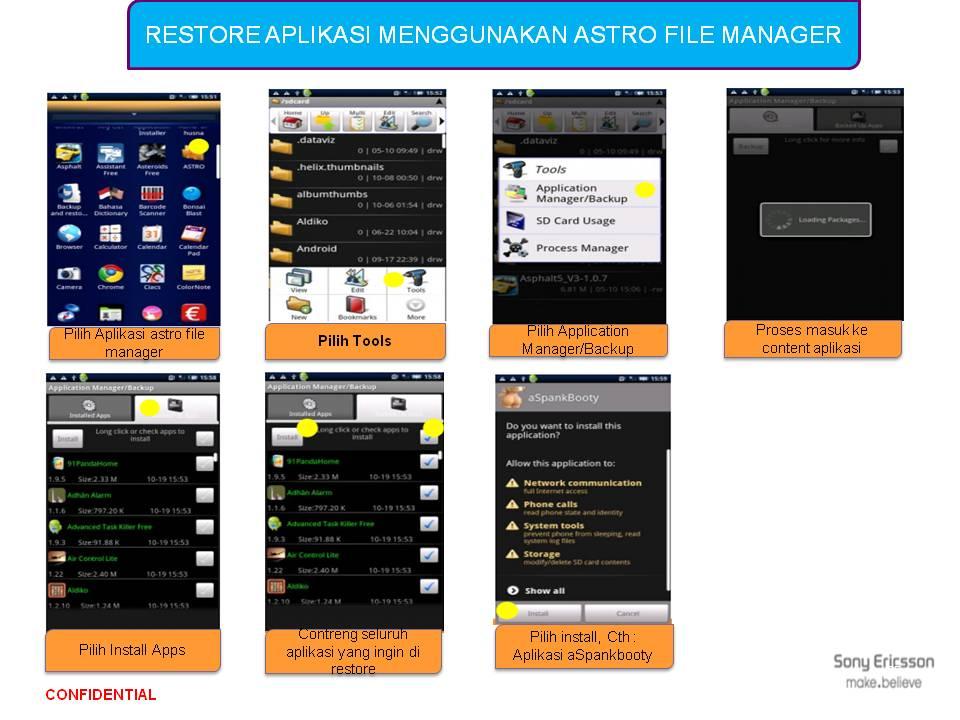This screenshot has height=720, width=960.
Task: Open the Backup and restore app icon
Action: [69, 194]
